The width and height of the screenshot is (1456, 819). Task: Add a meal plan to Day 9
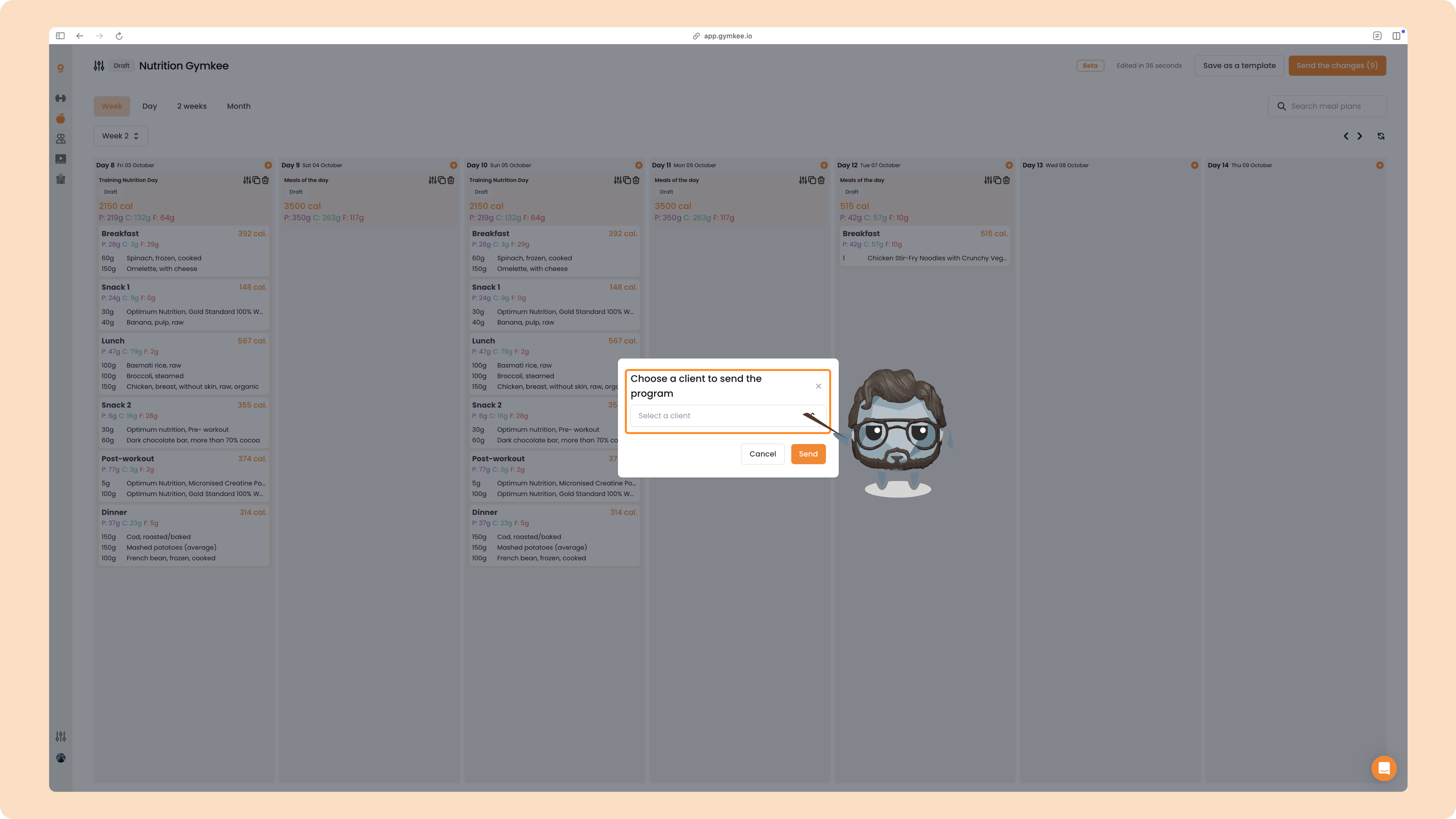click(453, 165)
